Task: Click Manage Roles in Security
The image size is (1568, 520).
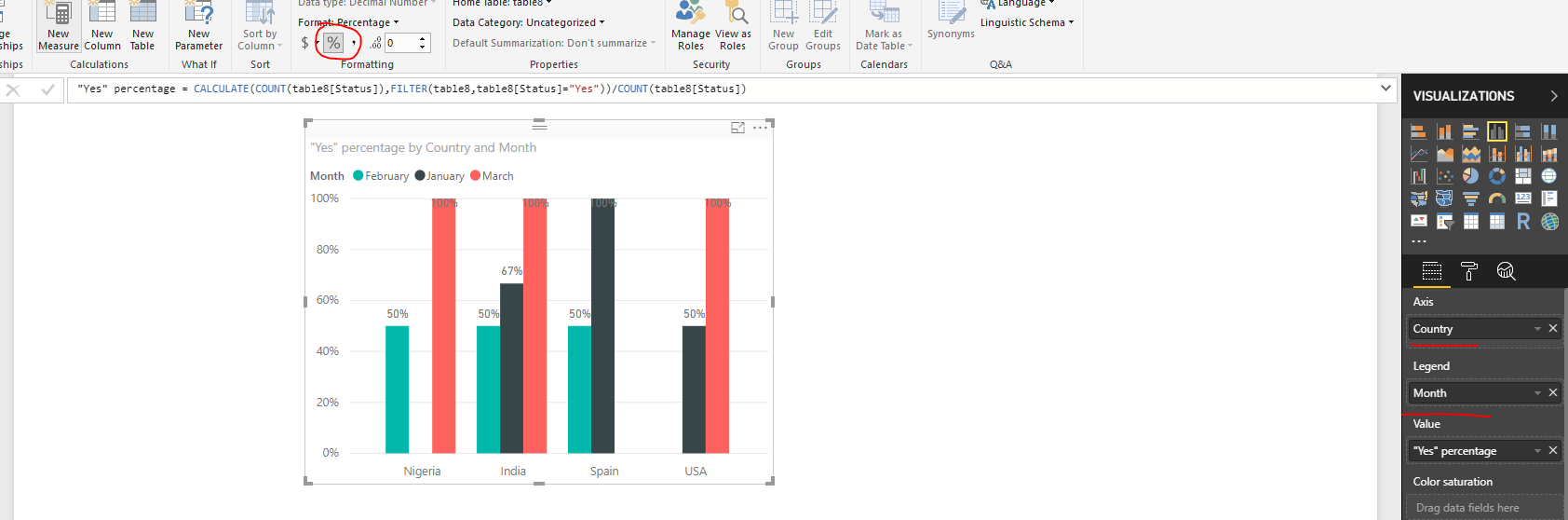Action: (691, 26)
